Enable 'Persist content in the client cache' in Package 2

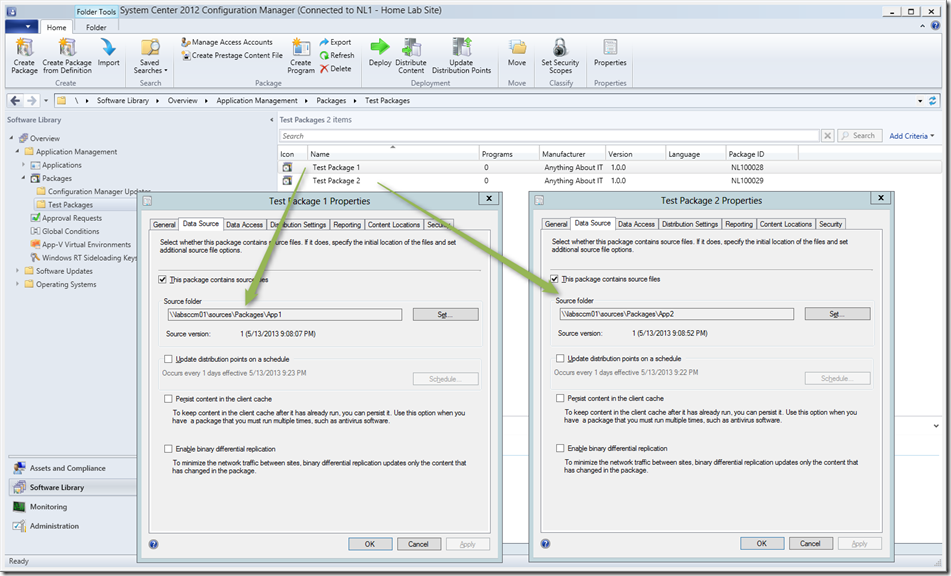click(560, 398)
